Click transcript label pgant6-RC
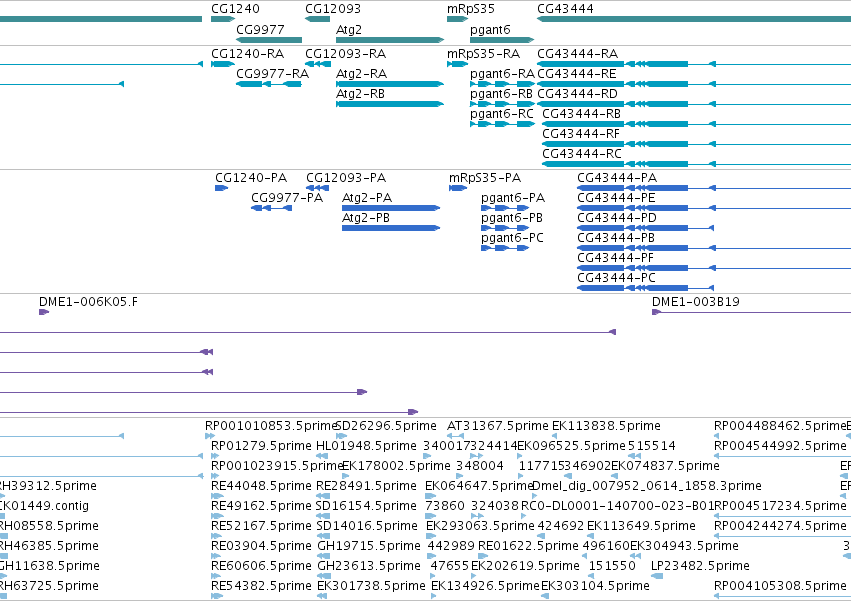This screenshot has width=851, height=601. pos(501,114)
